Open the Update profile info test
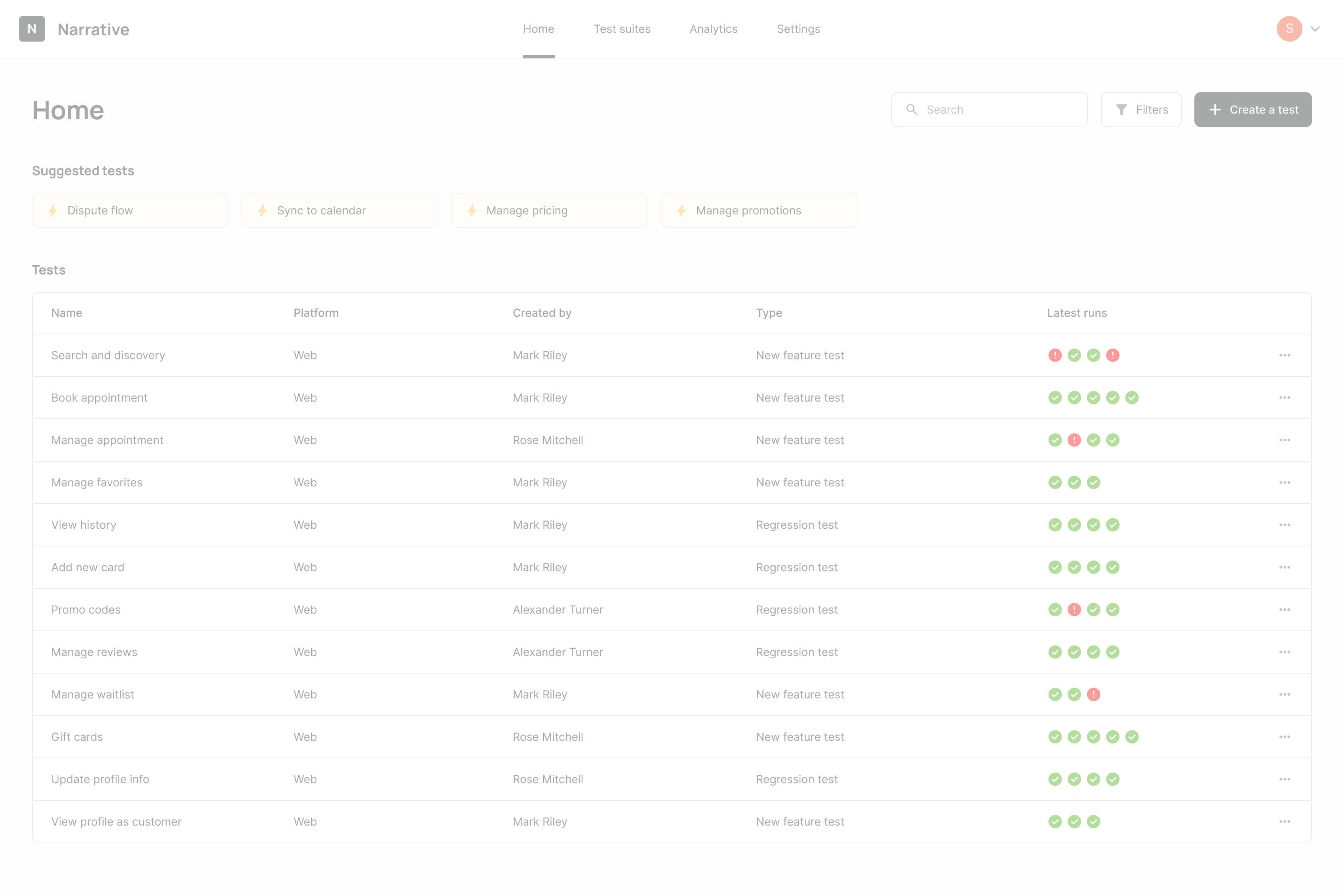The image size is (1344, 896). pos(100,779)
